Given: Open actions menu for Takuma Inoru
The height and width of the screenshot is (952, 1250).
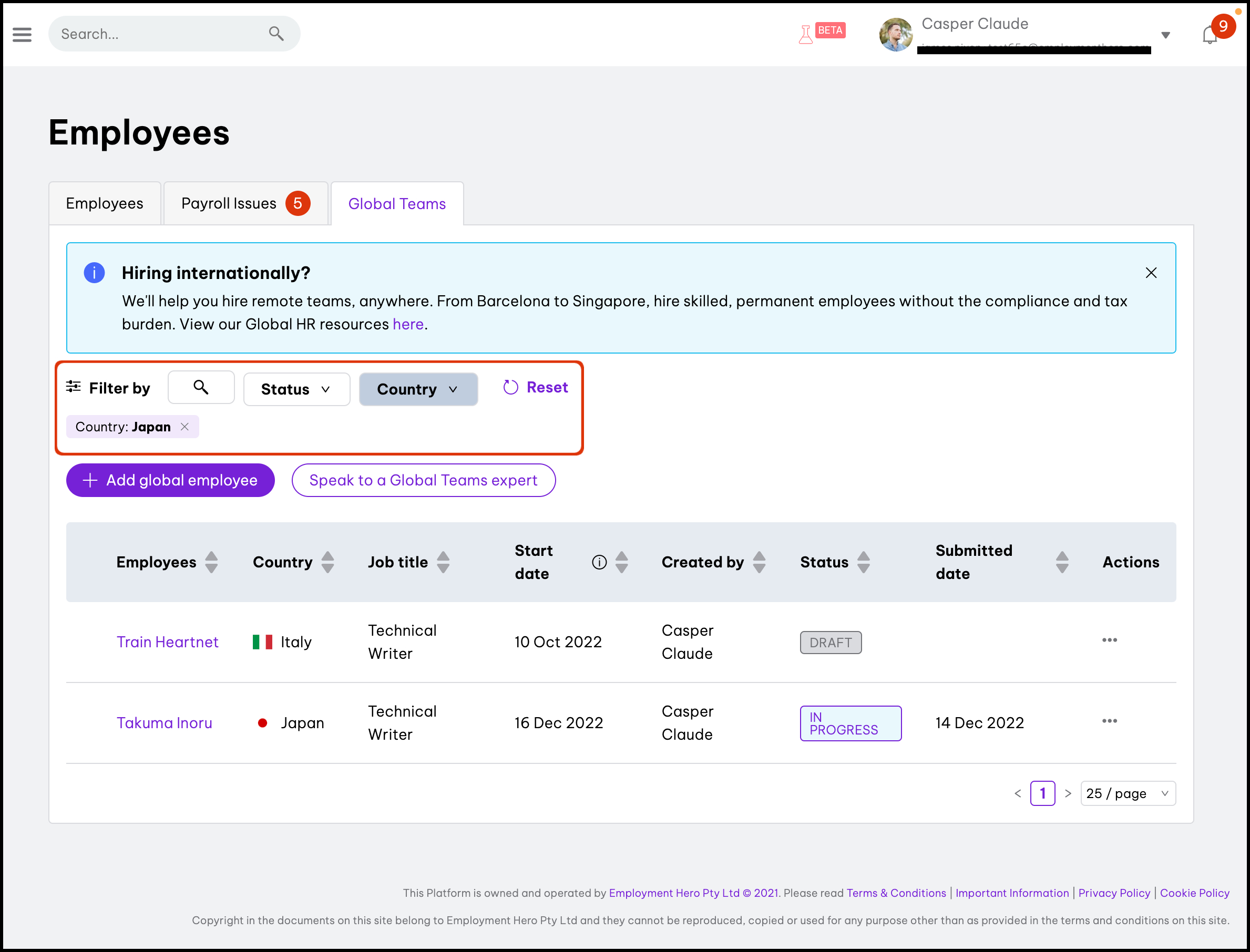Looking at the screenshot, I should tap(1110, 721).
